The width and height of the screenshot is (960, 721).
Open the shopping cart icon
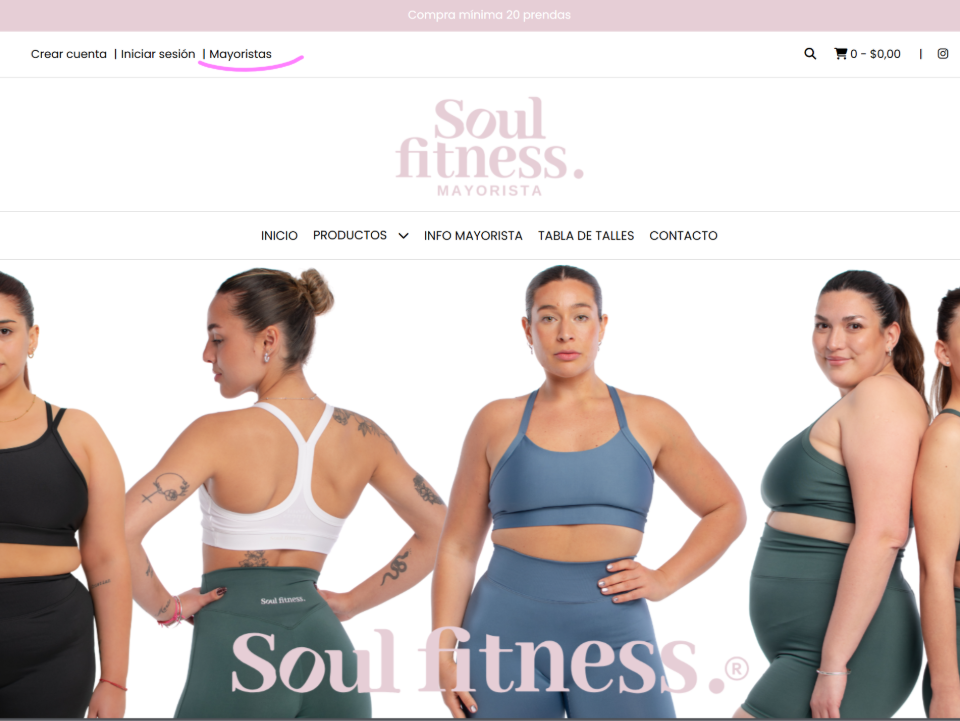point(841,54)
